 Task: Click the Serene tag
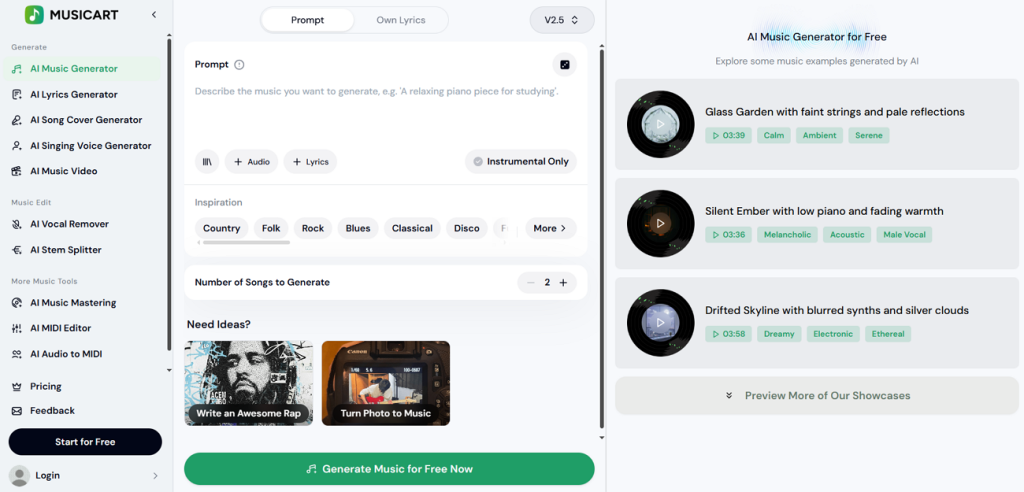869,135
